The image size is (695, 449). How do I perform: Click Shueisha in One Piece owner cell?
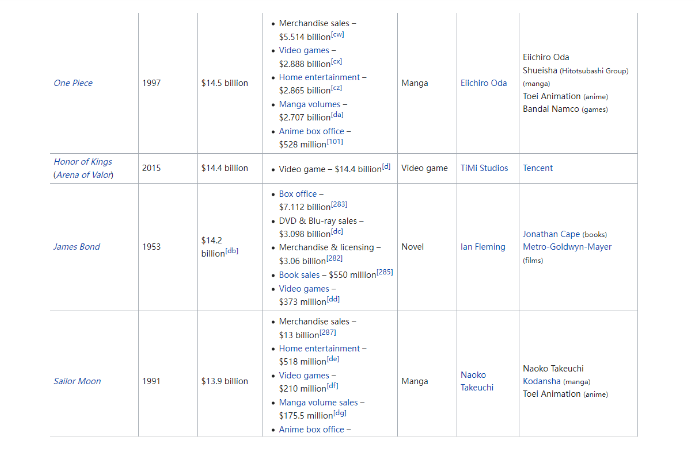[540, 70]
